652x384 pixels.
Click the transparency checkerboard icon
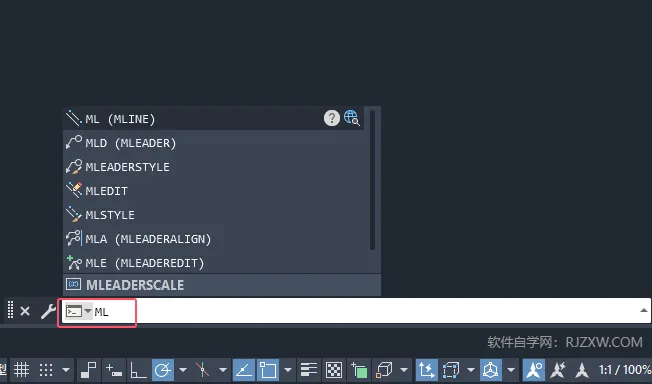tap(333, 369)
